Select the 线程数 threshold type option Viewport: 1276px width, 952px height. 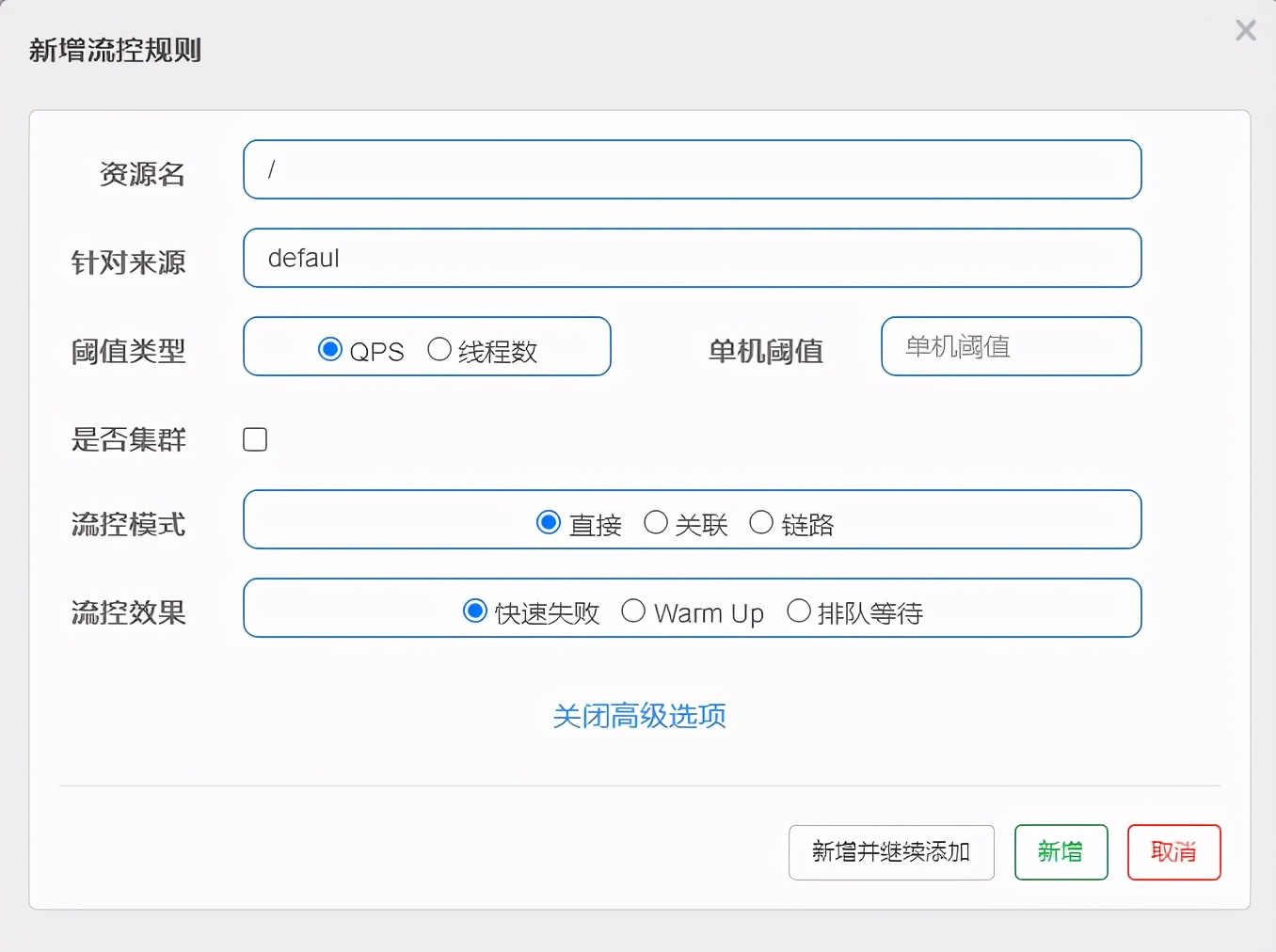coord(439,348)
